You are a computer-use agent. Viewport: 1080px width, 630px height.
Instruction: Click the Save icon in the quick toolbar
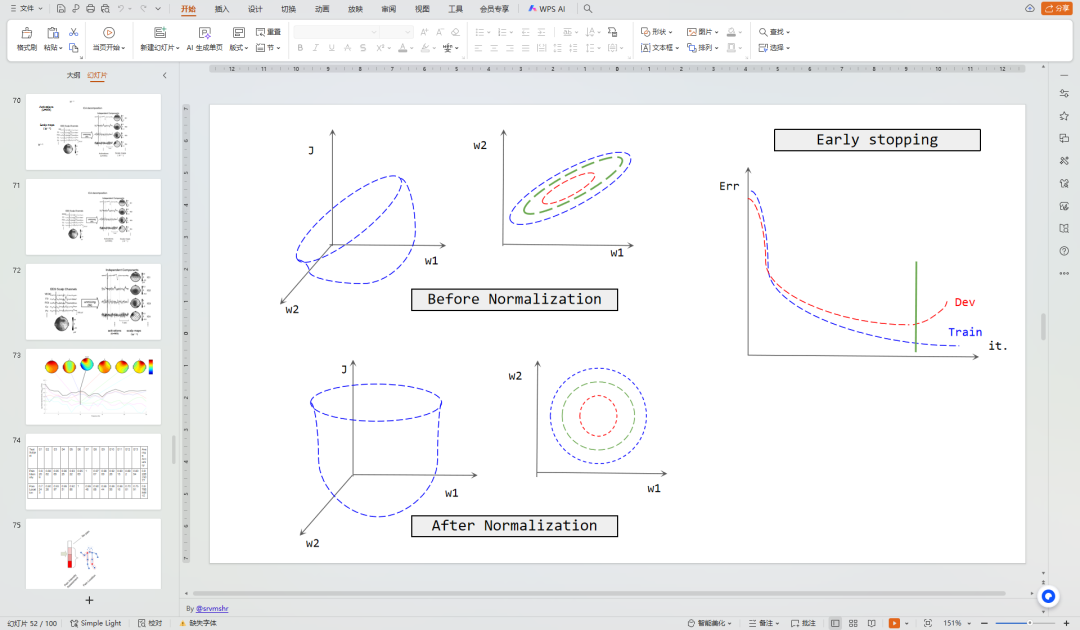tap(61, 9)
